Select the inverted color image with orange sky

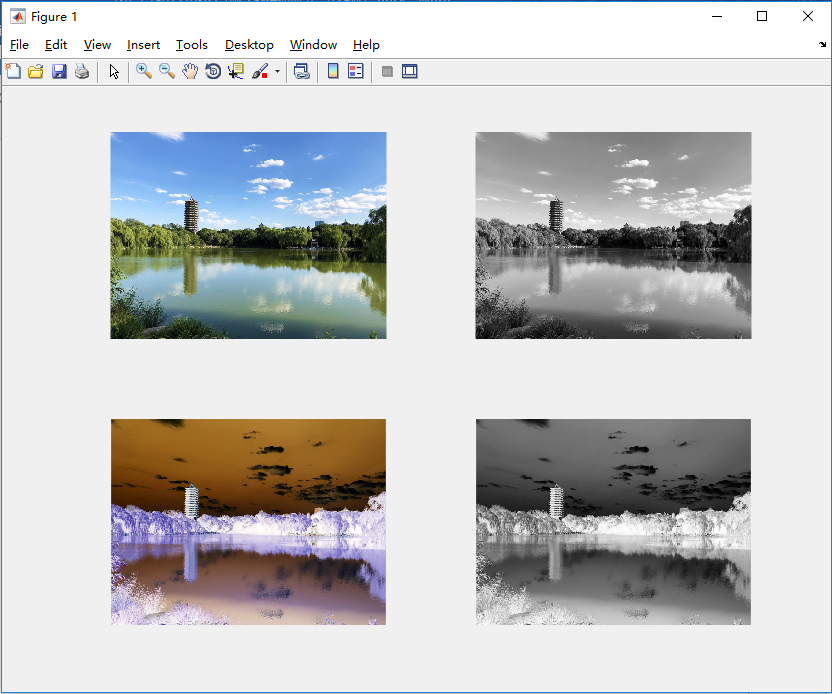(248, 522)
